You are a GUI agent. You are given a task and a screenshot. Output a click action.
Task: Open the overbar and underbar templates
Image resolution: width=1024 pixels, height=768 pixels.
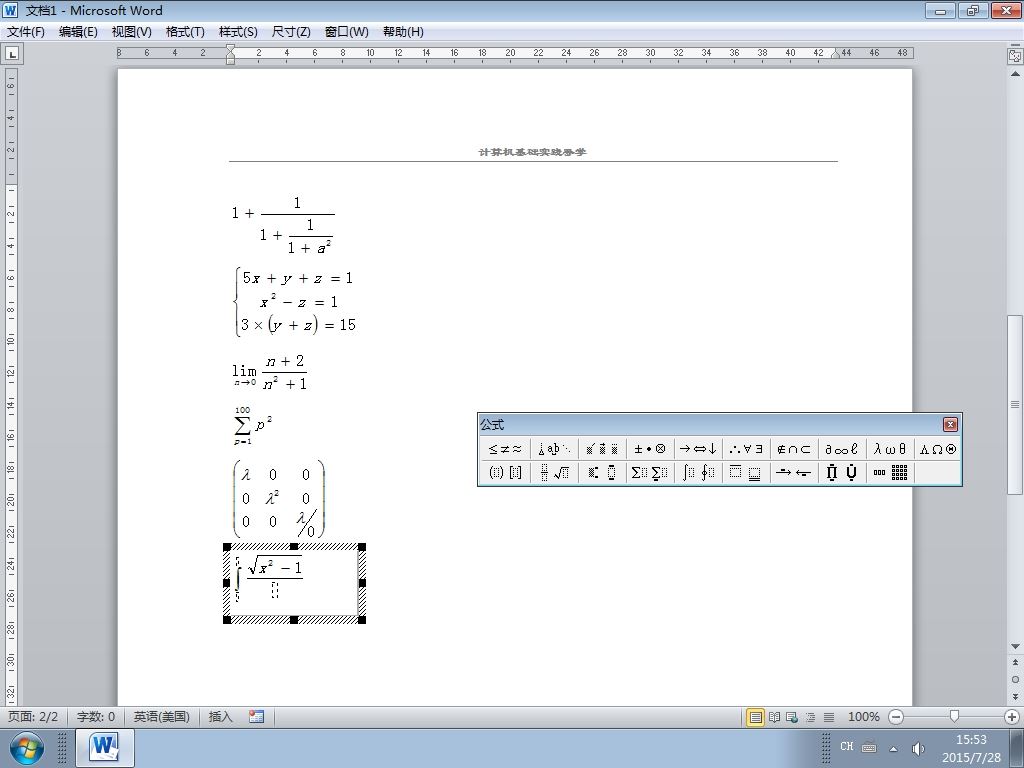pos(746,472)
